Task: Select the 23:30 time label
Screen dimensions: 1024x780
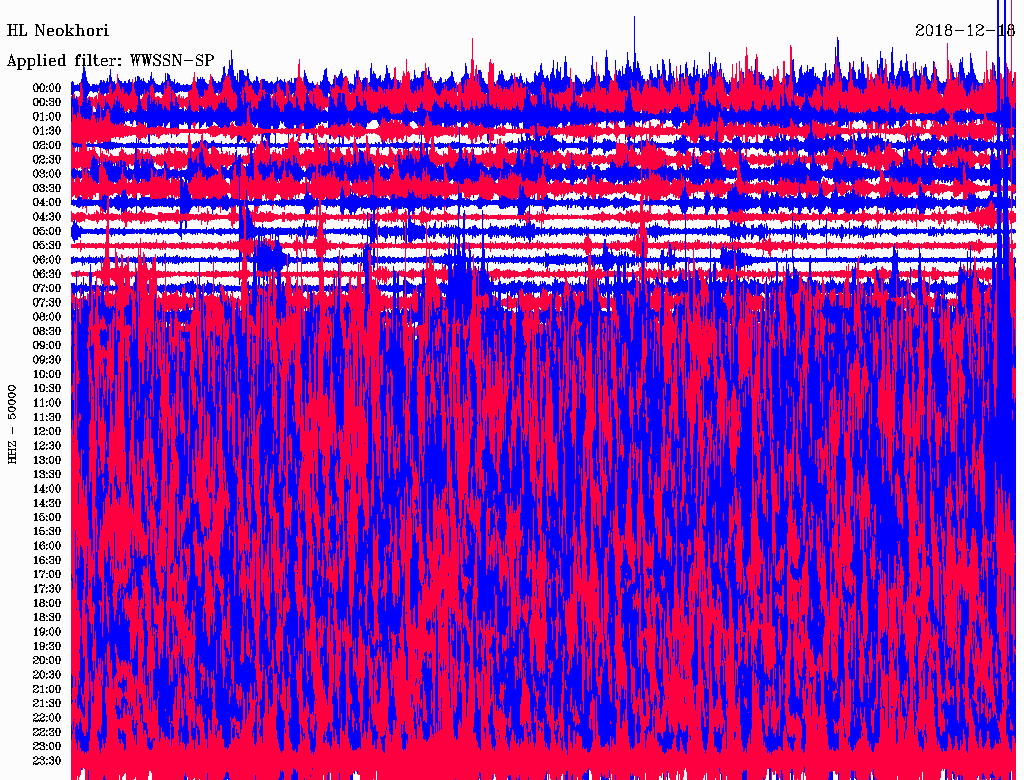Action: pos(47,761)
